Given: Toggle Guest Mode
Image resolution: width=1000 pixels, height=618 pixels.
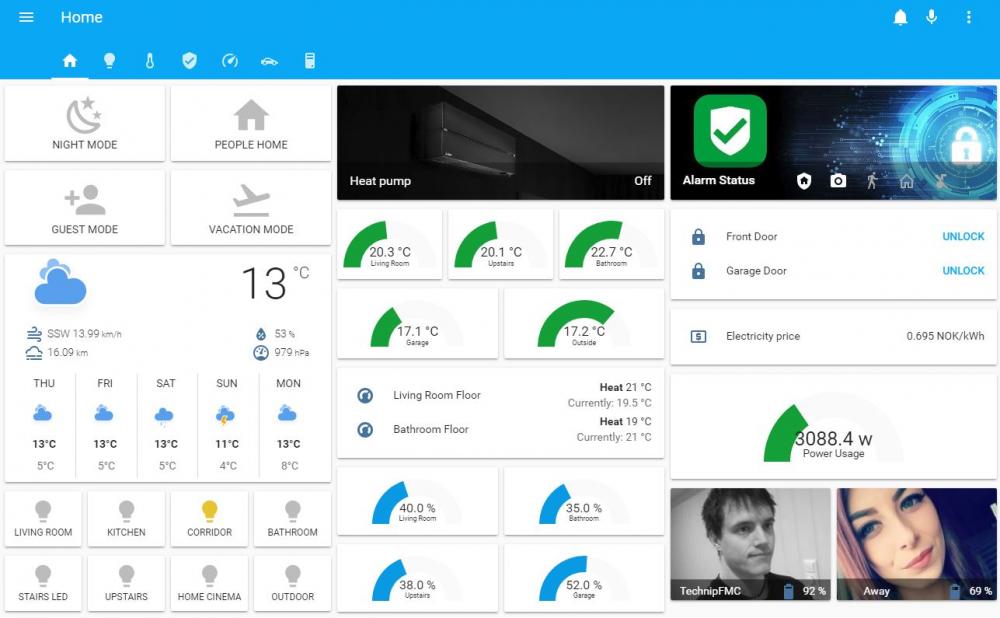Looking at the screenshot, I should pos(85,208).
